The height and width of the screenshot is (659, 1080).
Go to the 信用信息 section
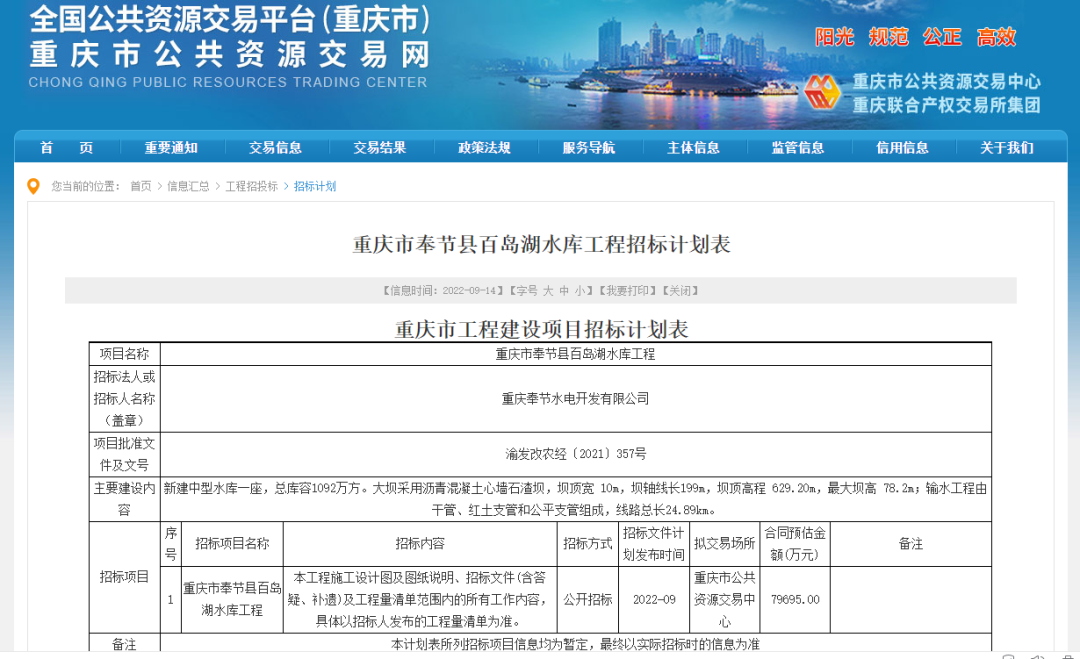pyautogui.click(x=902, y=148)
